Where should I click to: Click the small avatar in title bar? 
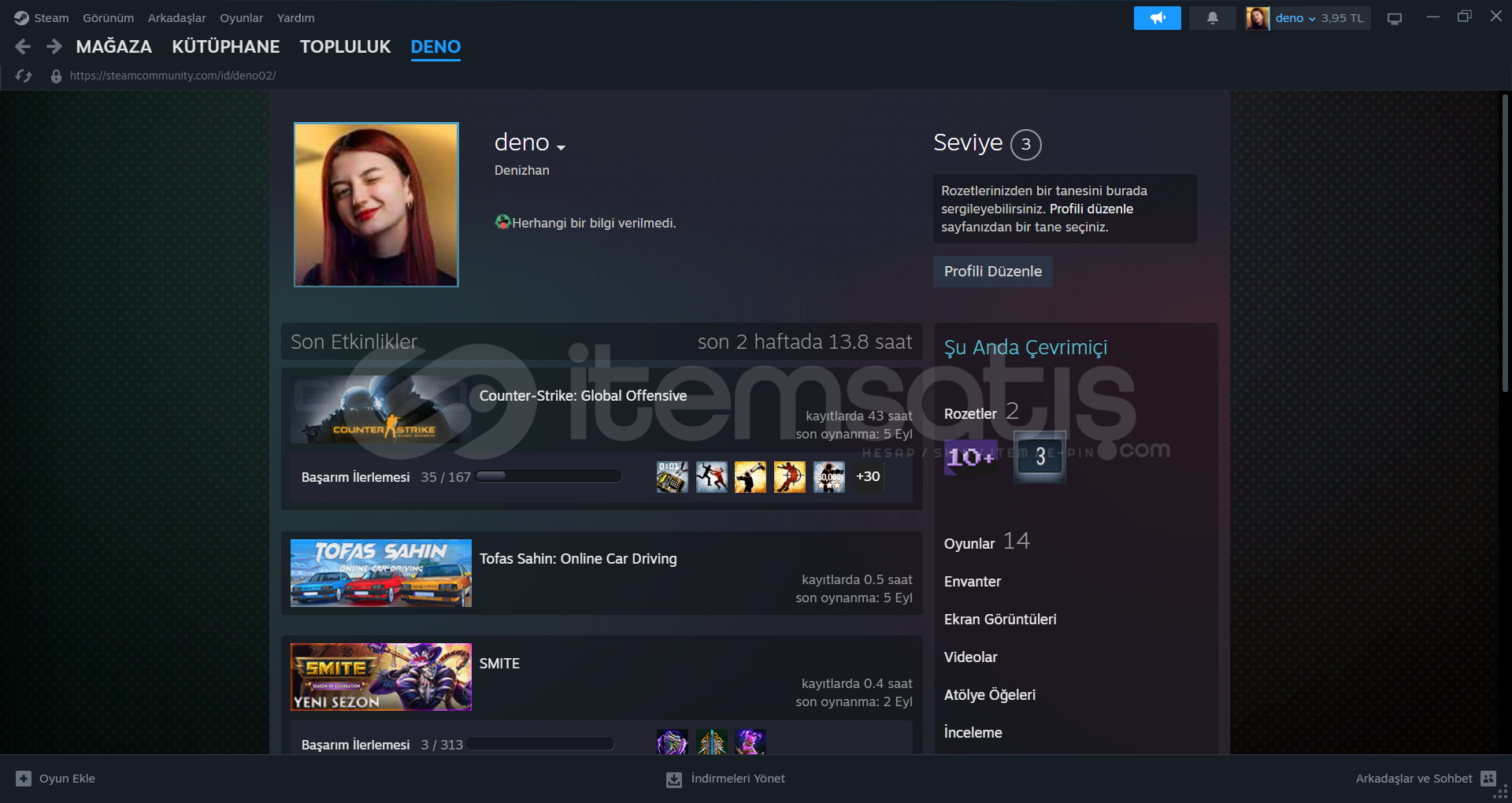(1258, 18)
